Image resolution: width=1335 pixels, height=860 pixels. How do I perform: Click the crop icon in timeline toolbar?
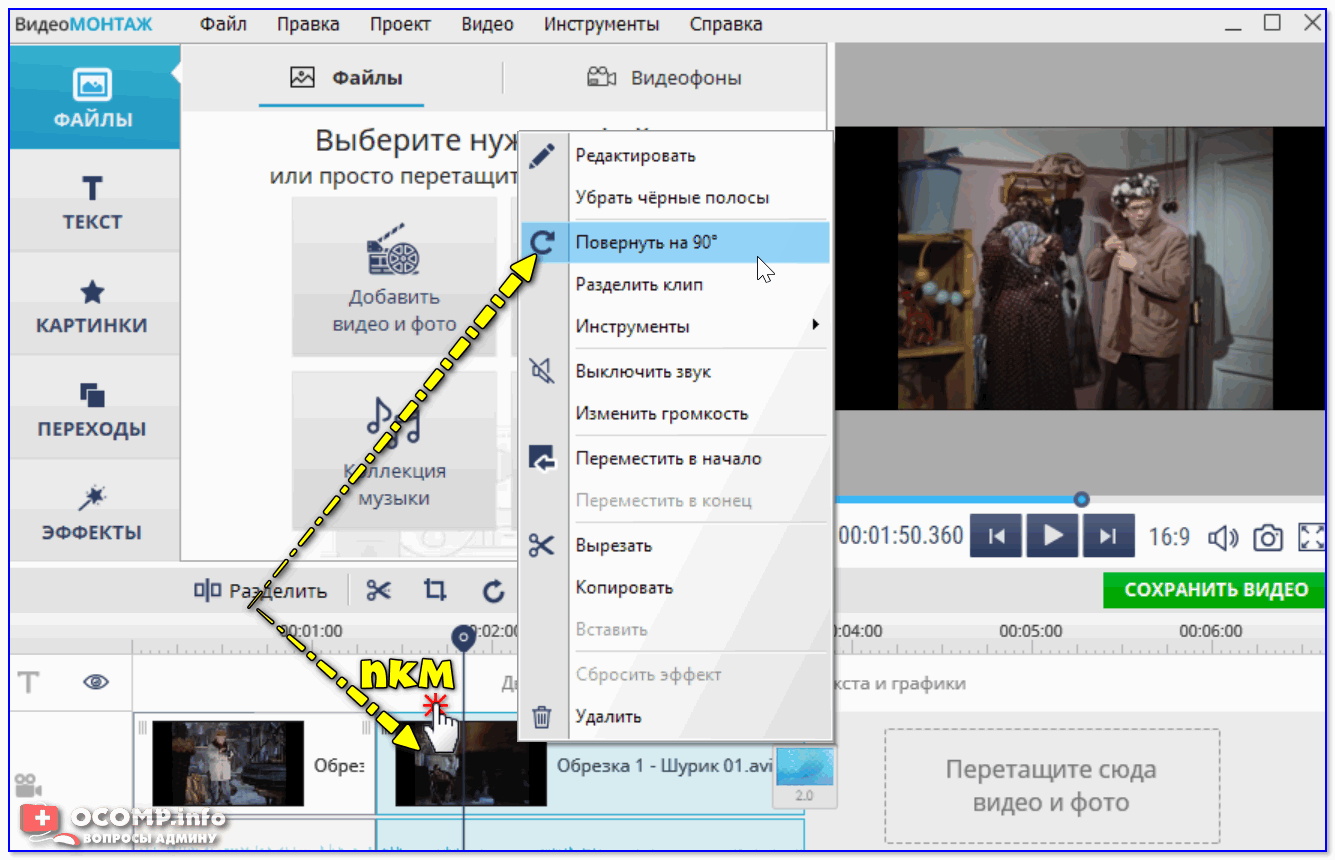coord(434,590)
